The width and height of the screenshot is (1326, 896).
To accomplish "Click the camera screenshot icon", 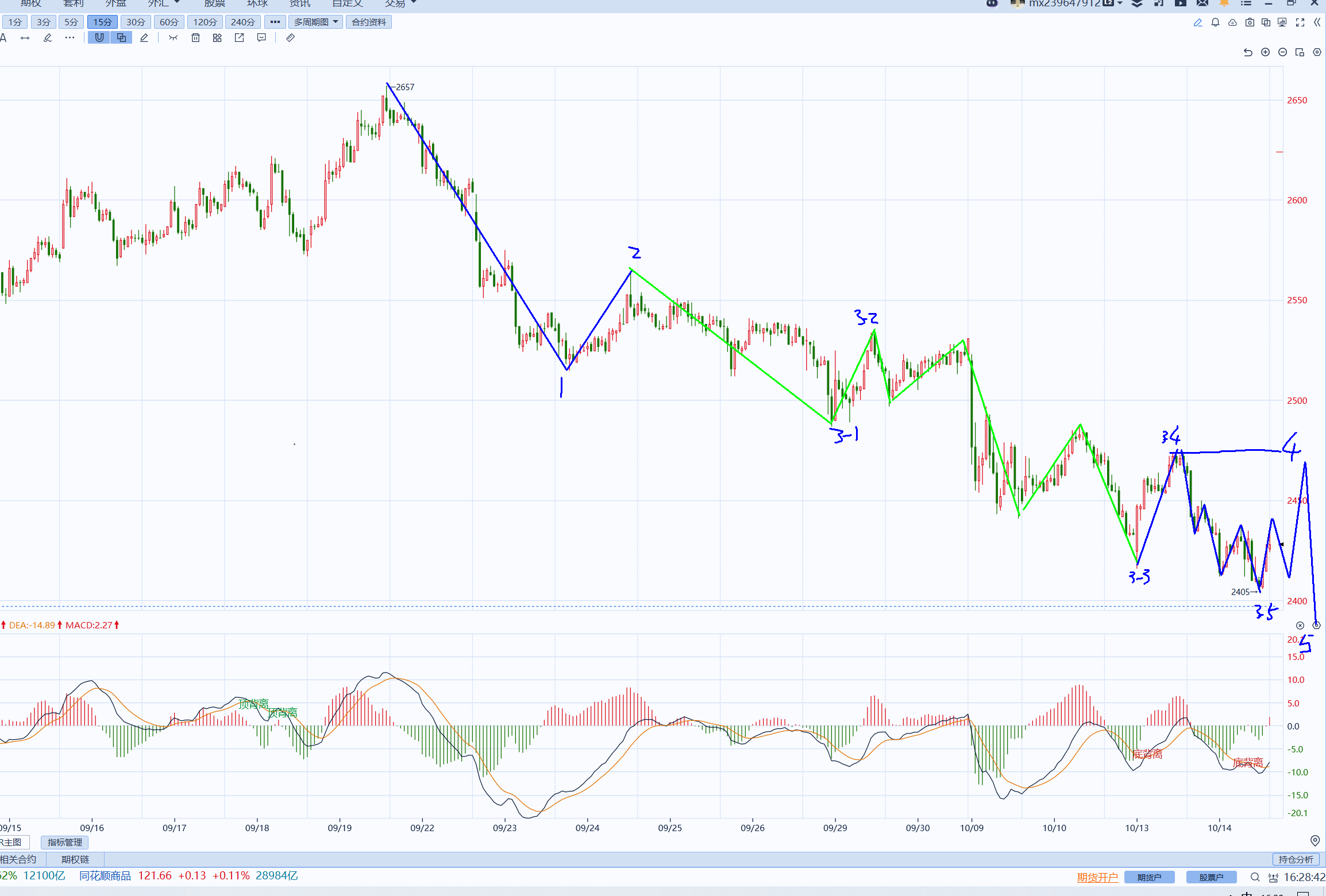I will coord(1250,22).
